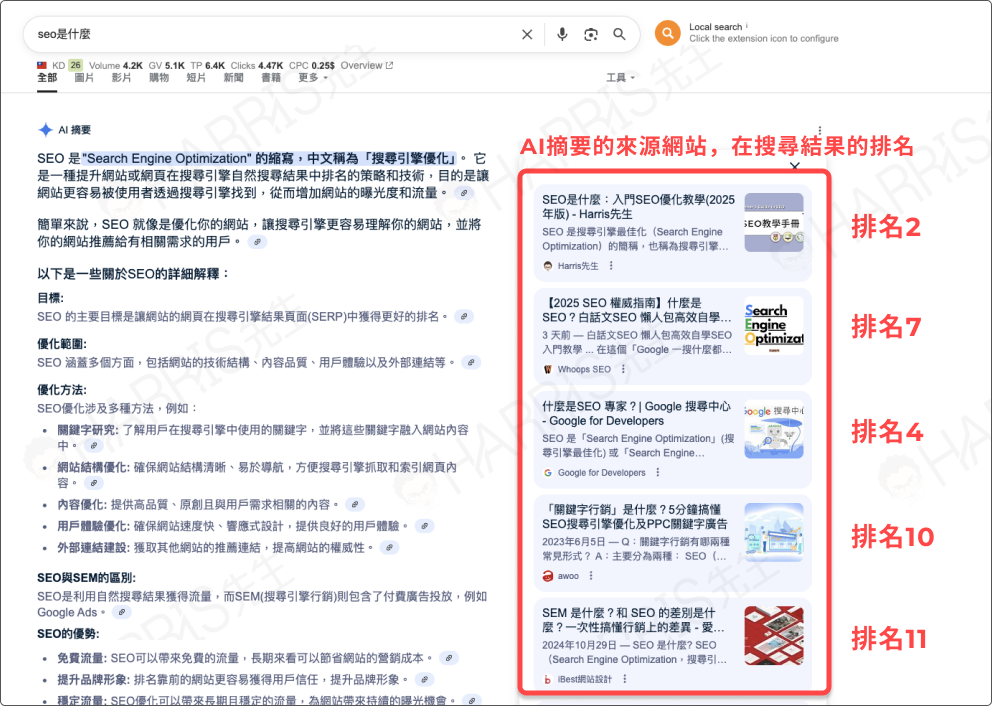Click the CPC 0.25$ metric

[x=312, y=65]
